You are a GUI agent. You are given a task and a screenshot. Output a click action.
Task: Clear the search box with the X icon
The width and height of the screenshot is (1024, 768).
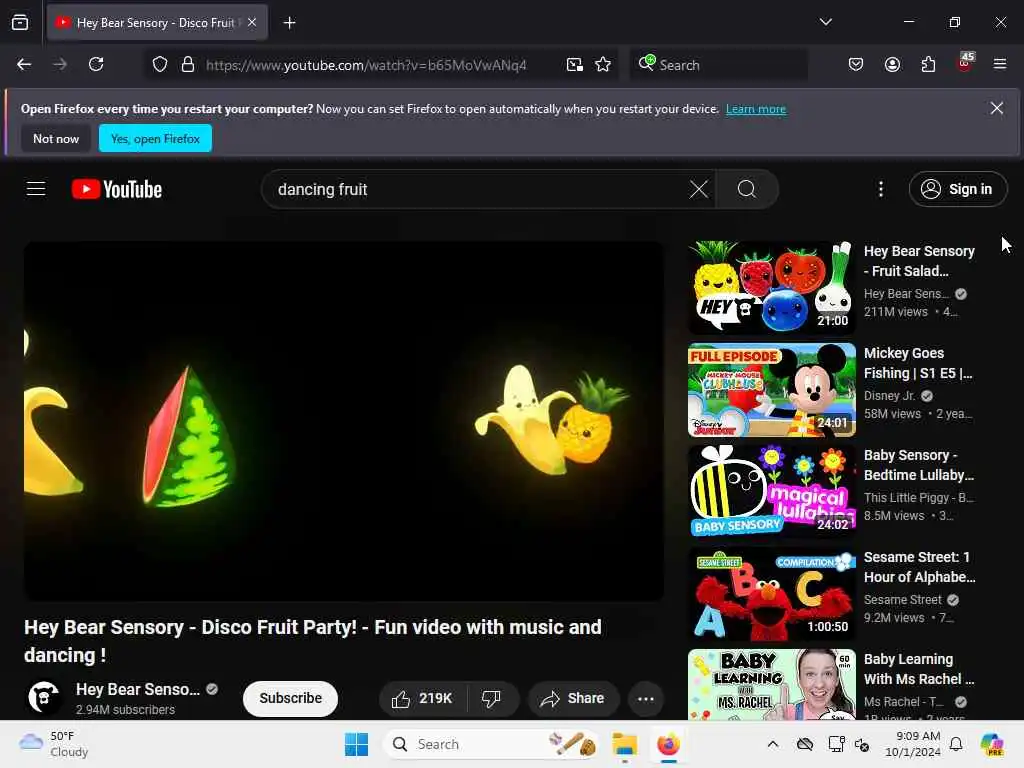[699, 189]
